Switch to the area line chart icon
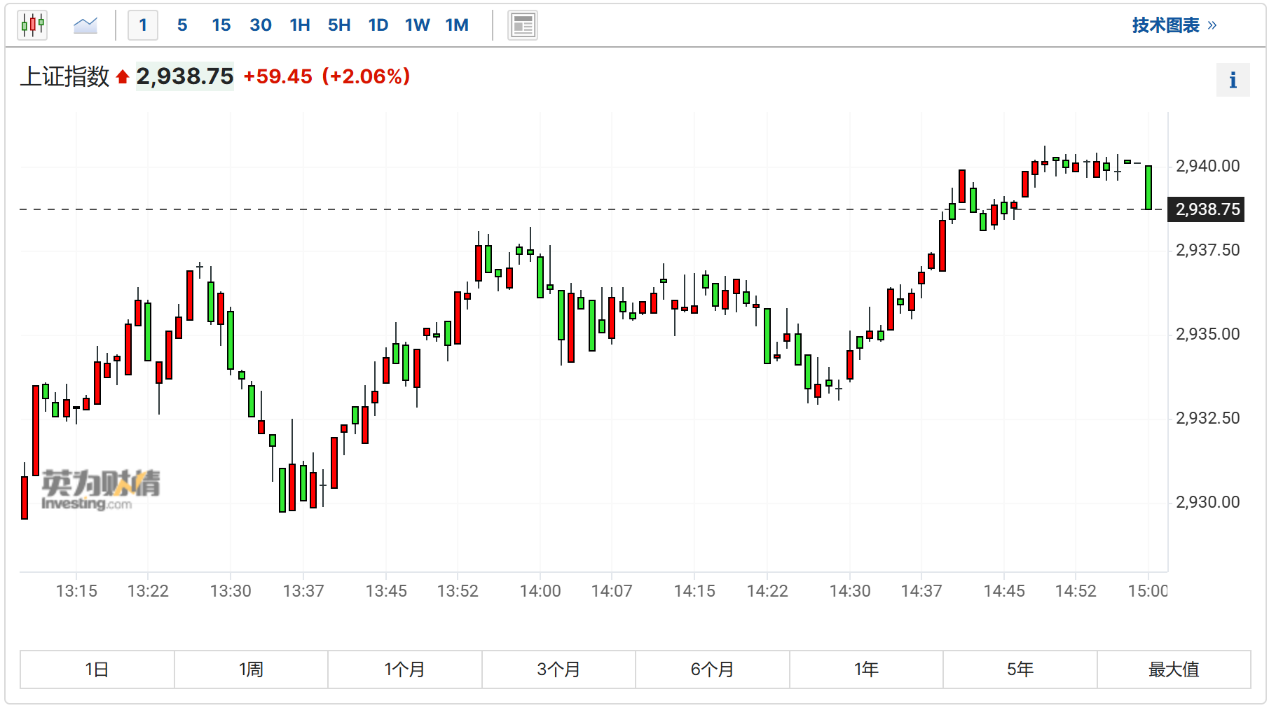Screen dimensions: 1269x708 [x=86, y=25]
